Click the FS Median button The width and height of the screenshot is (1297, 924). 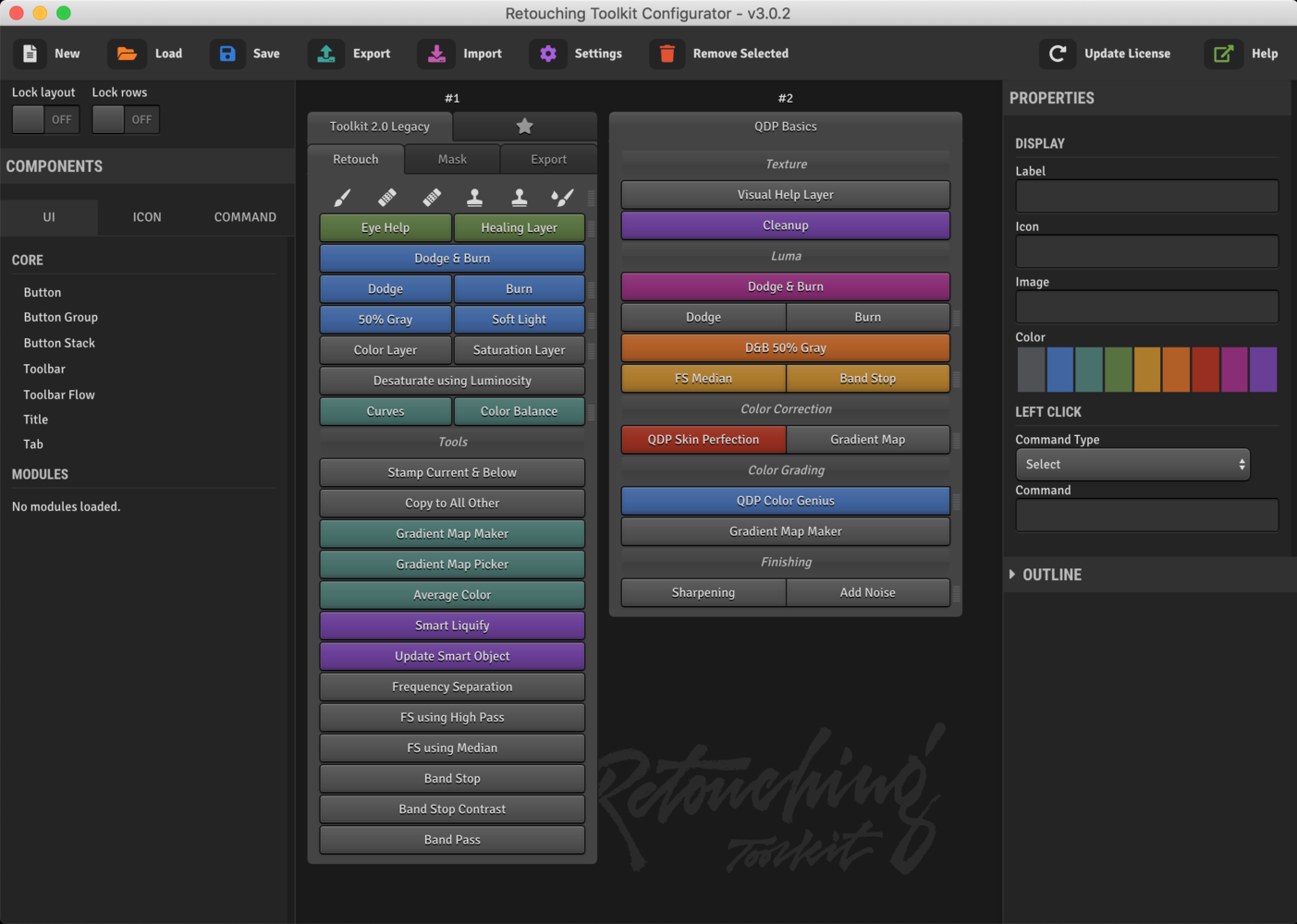coord(704,379)
